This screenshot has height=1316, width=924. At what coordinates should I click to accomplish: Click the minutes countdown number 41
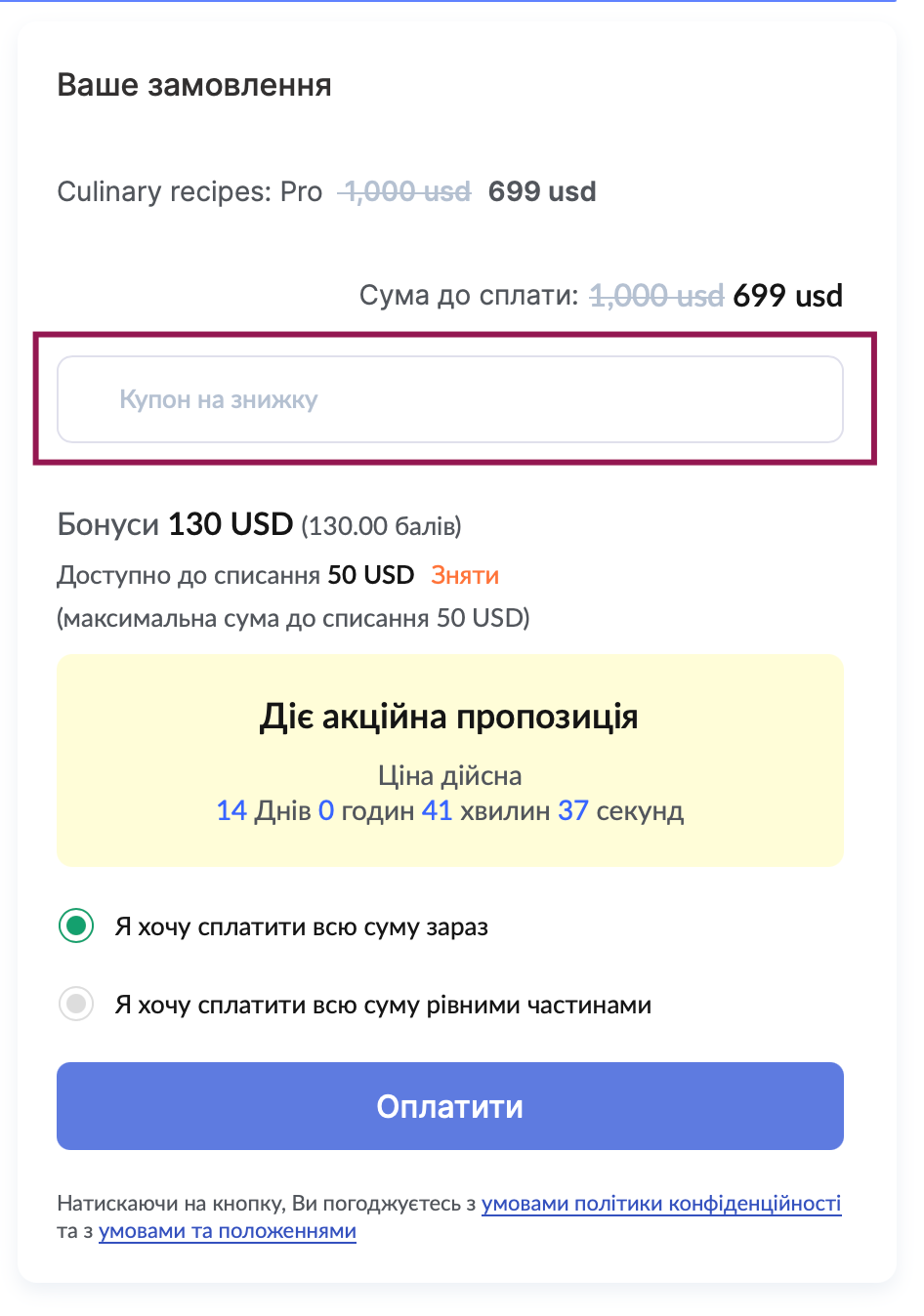[x=437, y=811]
